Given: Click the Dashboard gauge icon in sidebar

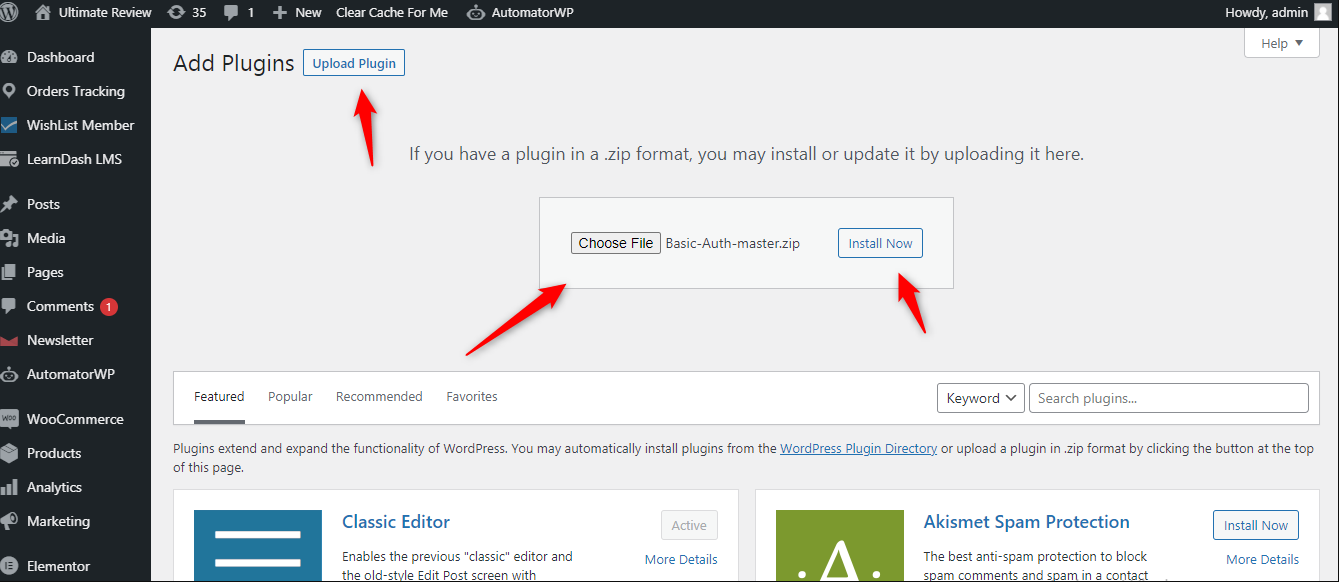Looking at the screenshot, I should pos(10,57).
